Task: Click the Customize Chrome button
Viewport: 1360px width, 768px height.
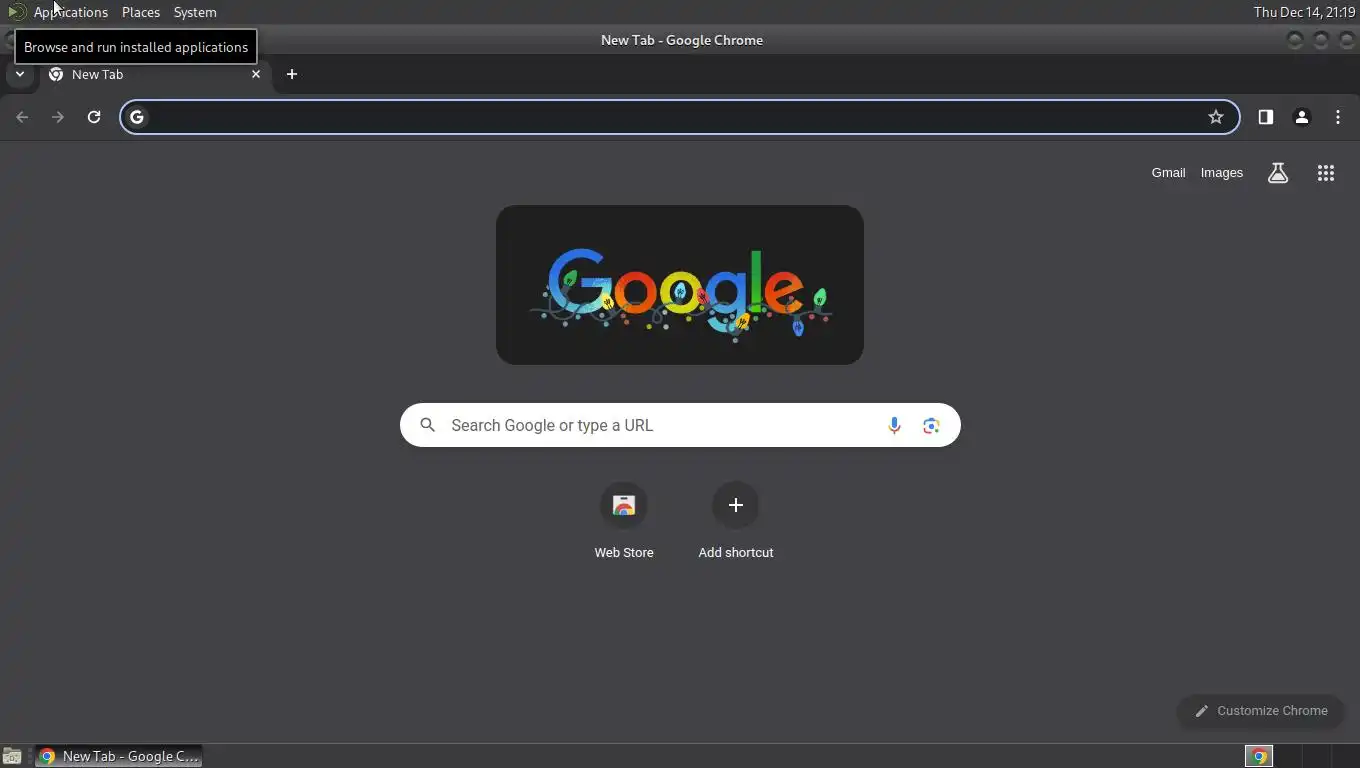Action: point(1261,711)
